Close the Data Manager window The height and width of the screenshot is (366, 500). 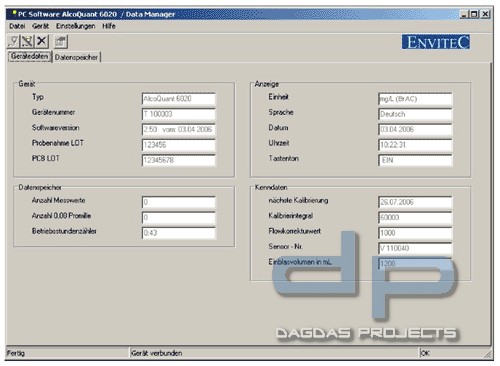(x=486, y=14)
